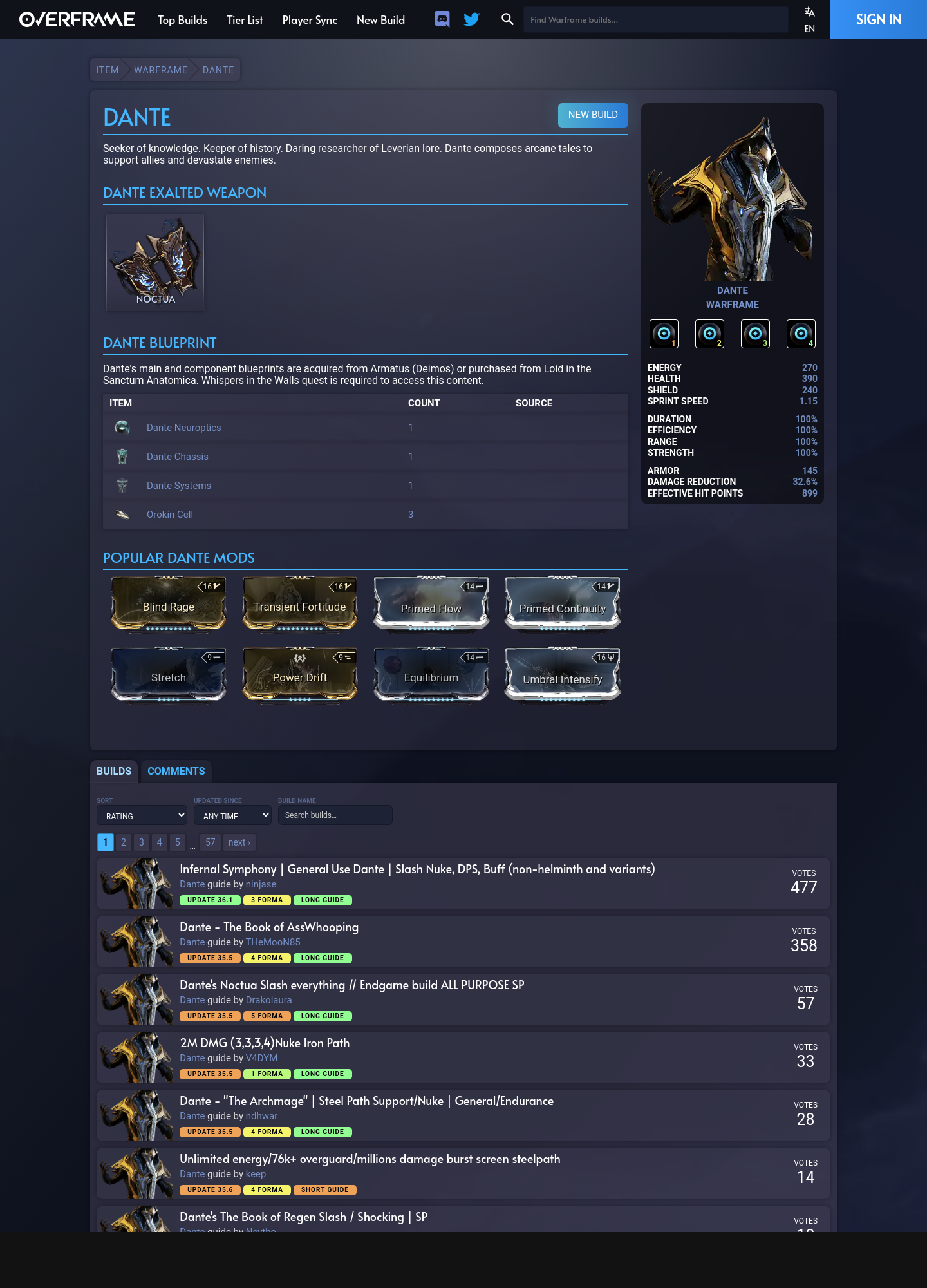Open the Equilibrium mod card
The width and height of the screenshot is (927, 1288).
pos(431,675)
